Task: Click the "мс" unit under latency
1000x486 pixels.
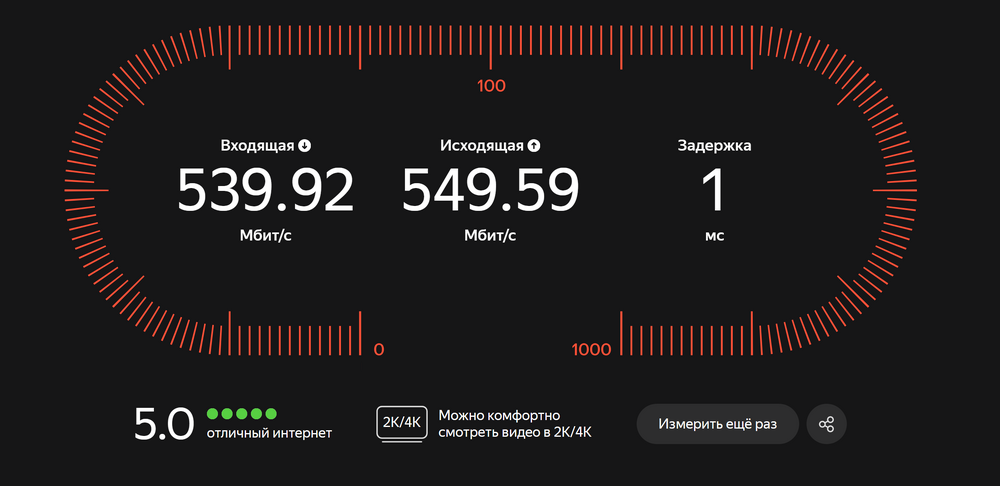Action: tap(714, 236)
